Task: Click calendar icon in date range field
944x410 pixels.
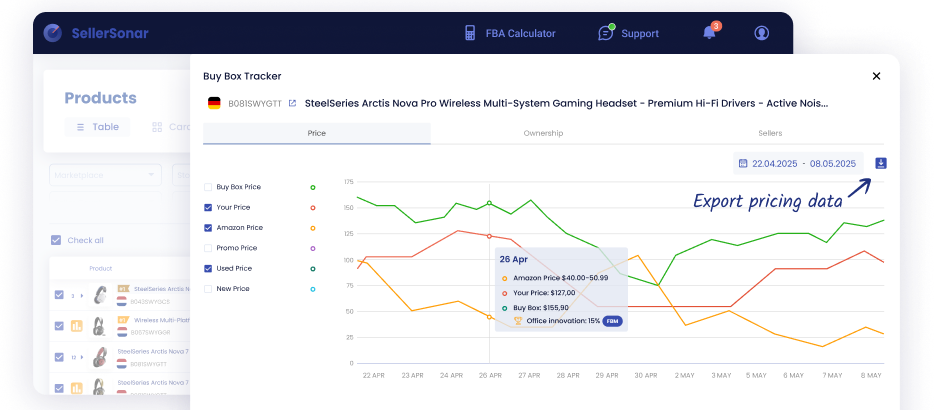Action: pos(743,163)
